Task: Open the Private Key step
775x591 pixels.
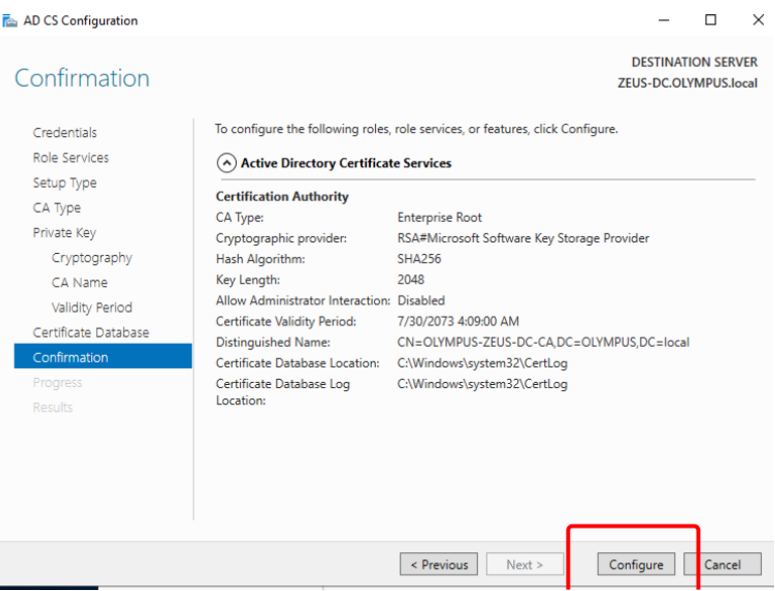Action: [x=65, y=233]
